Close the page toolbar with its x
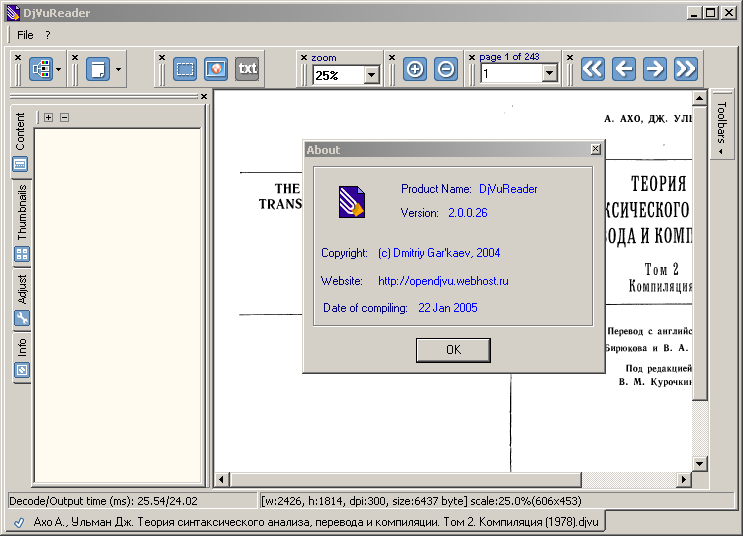The height and width of the screenshot is (536, 743). tap(471, 57)
